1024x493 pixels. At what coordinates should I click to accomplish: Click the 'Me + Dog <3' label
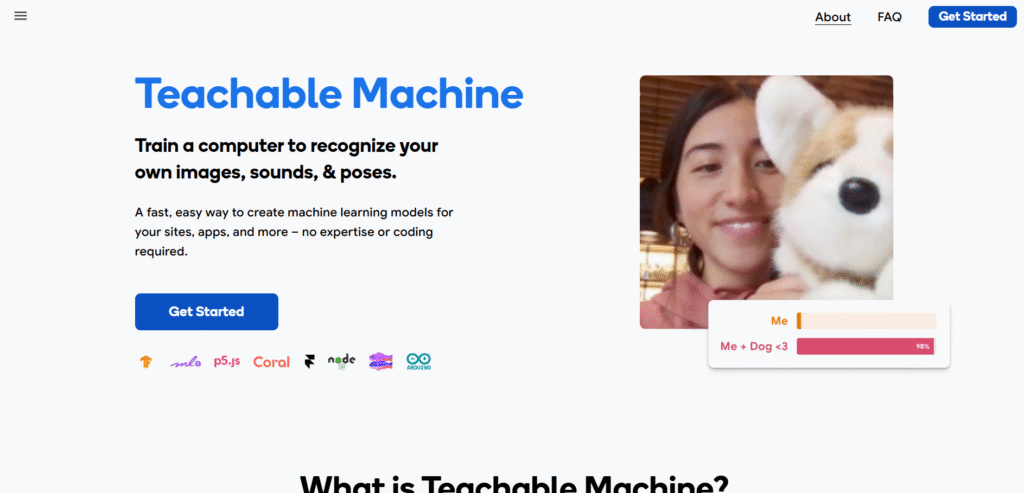[754, 346]
